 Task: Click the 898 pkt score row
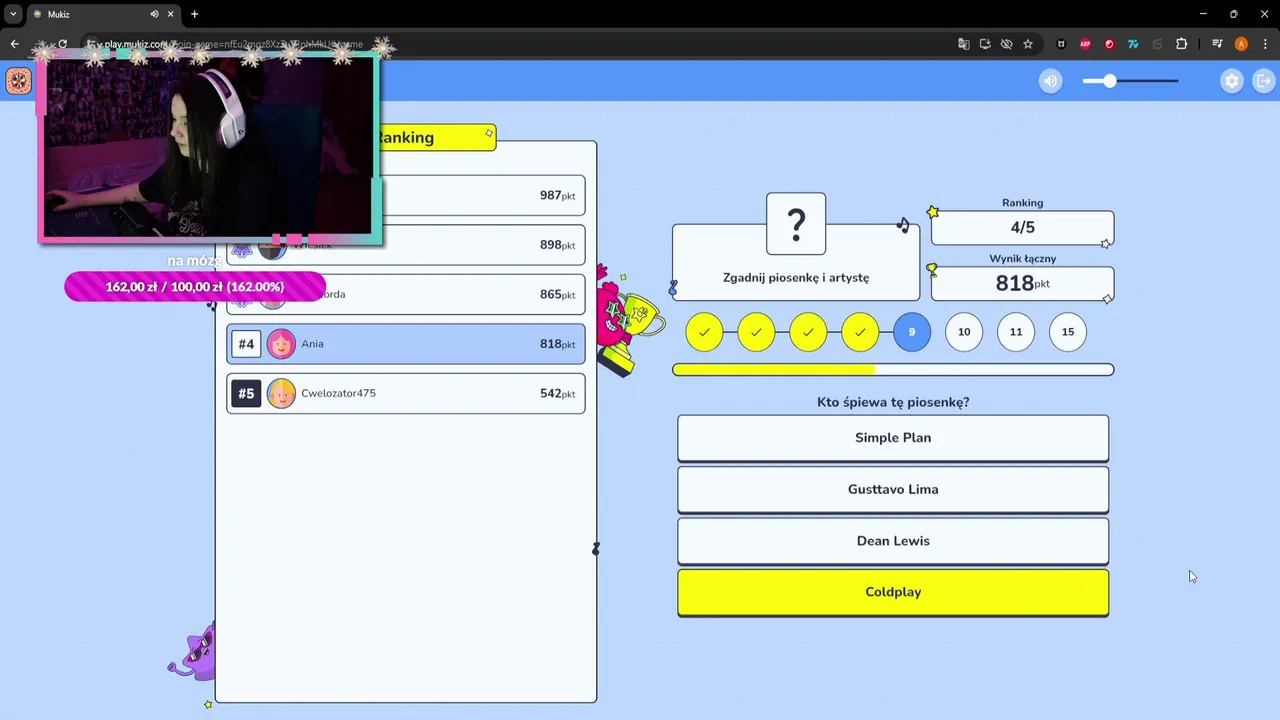tap(405, 245)
